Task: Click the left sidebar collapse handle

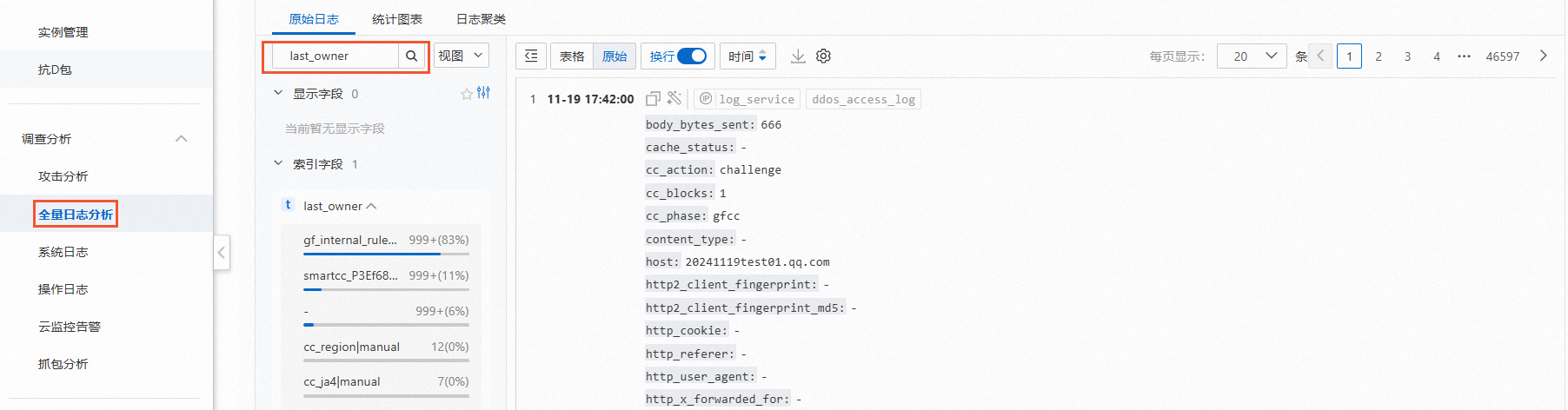Action: 222,253
